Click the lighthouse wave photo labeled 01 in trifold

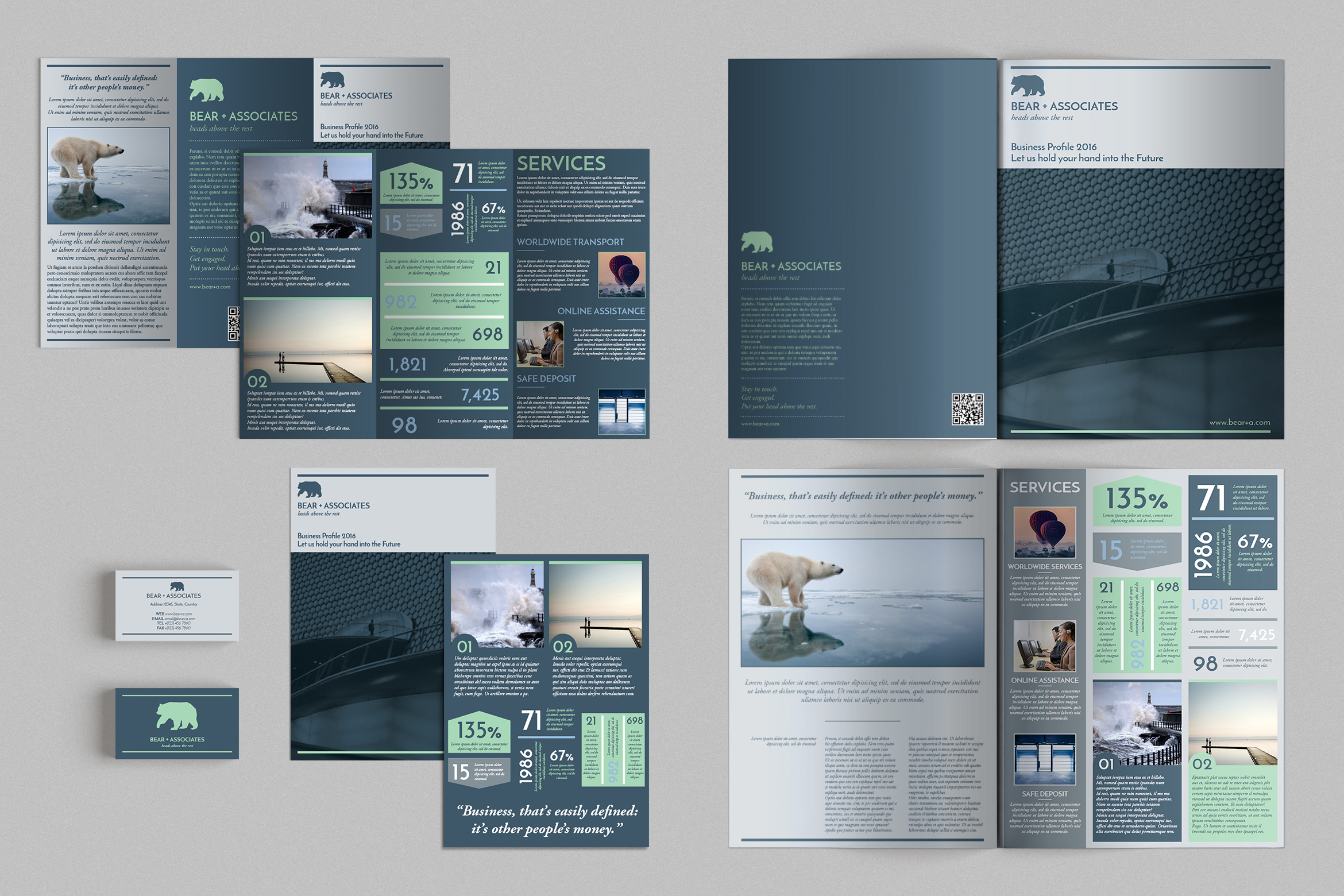coord(308,196)
